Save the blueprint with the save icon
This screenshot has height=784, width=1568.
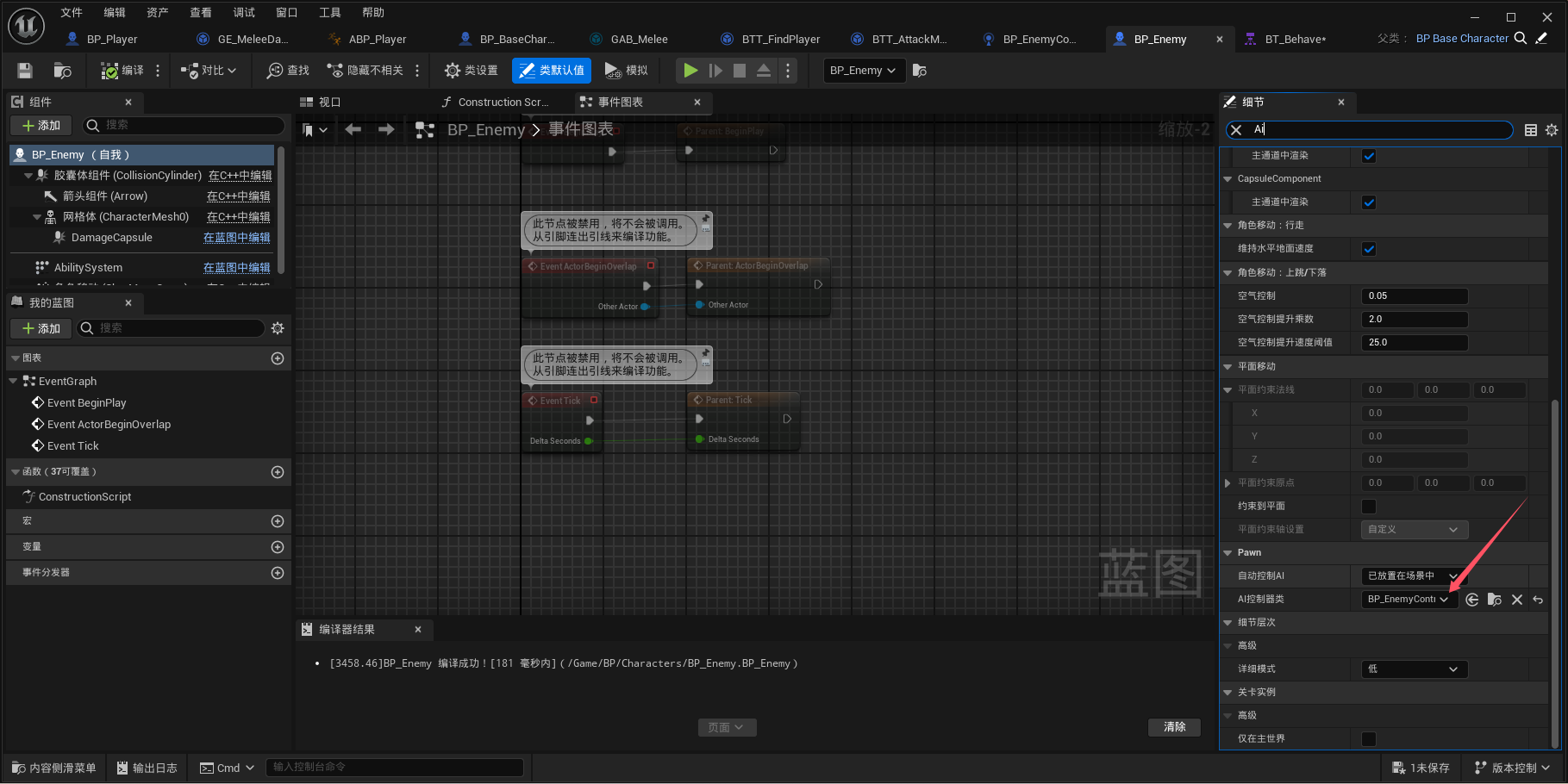tap(25, 71)
